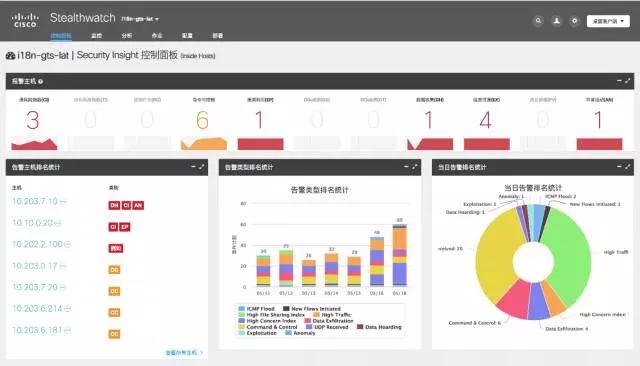
Task: Toggle Command & Control legend entry
Action: coord(268,327)
